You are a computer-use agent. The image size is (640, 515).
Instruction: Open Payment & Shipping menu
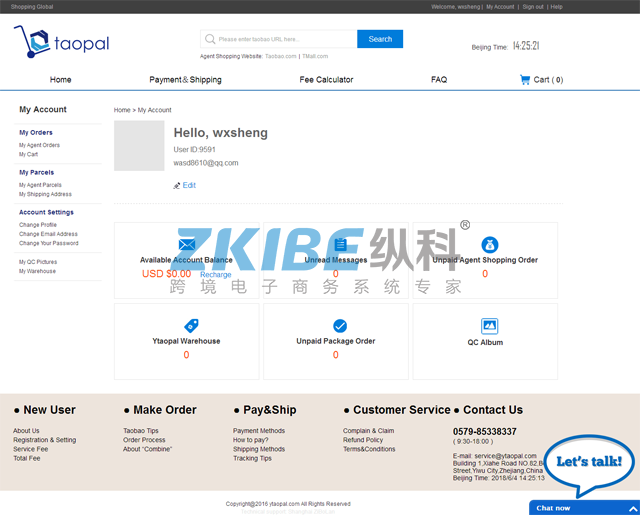185,80
